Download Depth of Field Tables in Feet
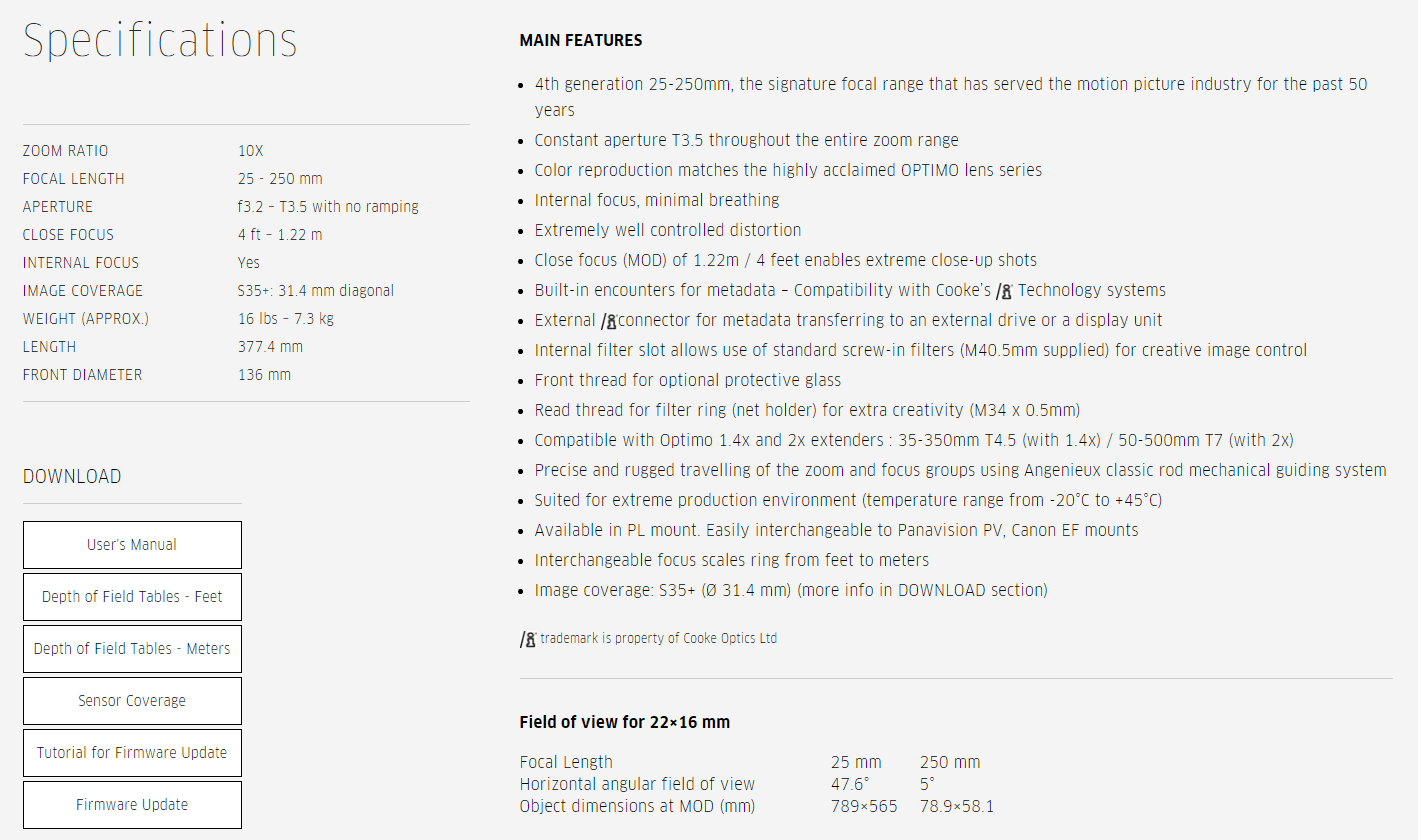 click(132, 597)
